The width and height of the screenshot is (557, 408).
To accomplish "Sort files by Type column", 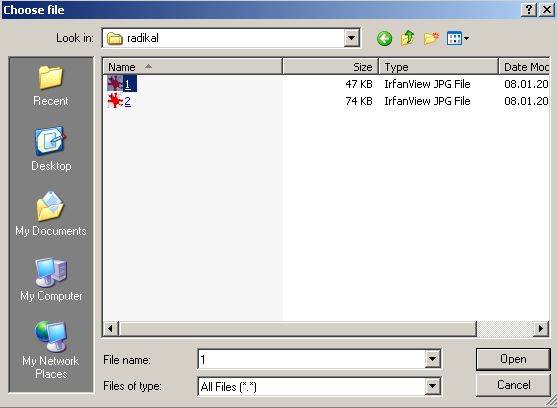I will point(438,67).
